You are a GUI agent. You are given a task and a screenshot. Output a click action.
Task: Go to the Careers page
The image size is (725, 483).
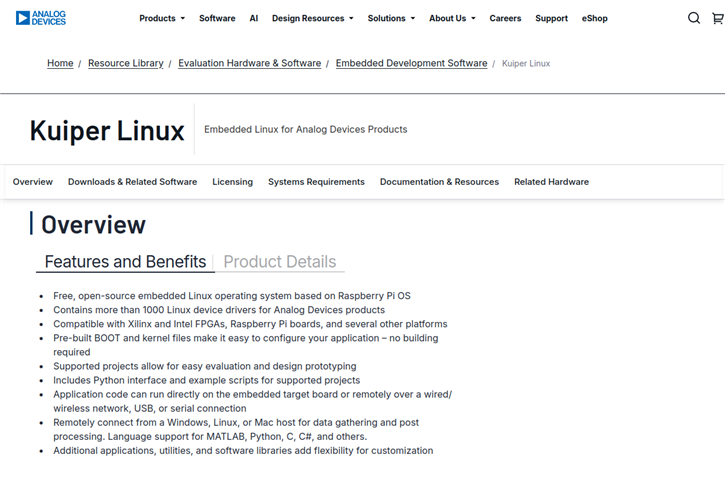tap(505, 18)
